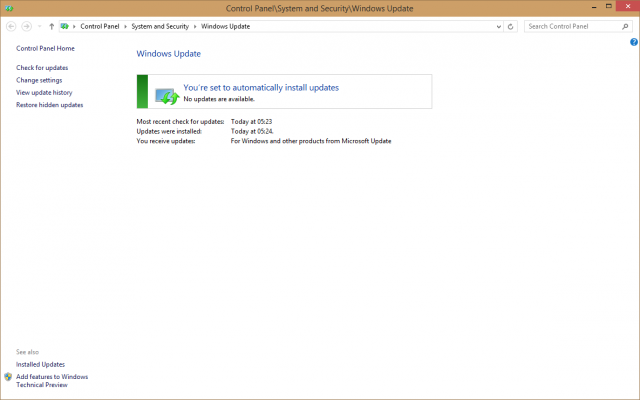640x400 pixels.
Task: Click Restore hidden updates
Action: tap(49, 105)
